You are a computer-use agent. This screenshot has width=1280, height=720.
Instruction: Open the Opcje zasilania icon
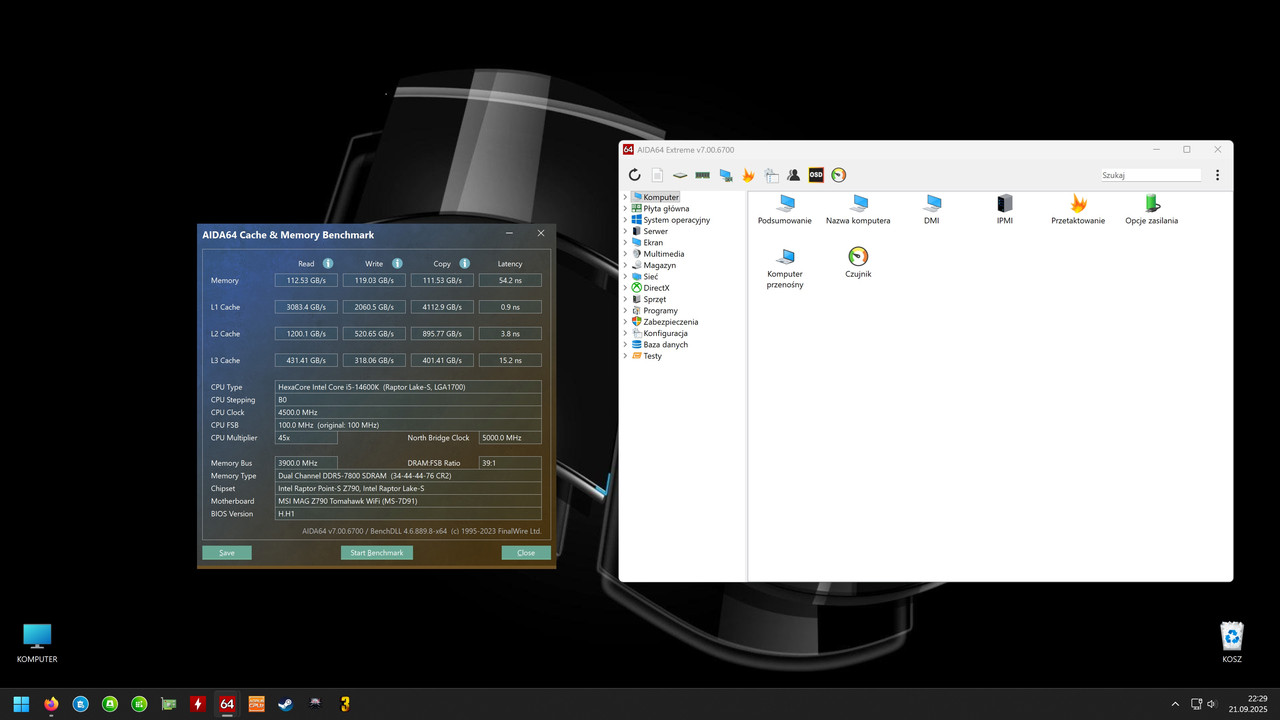[1151, 209]
